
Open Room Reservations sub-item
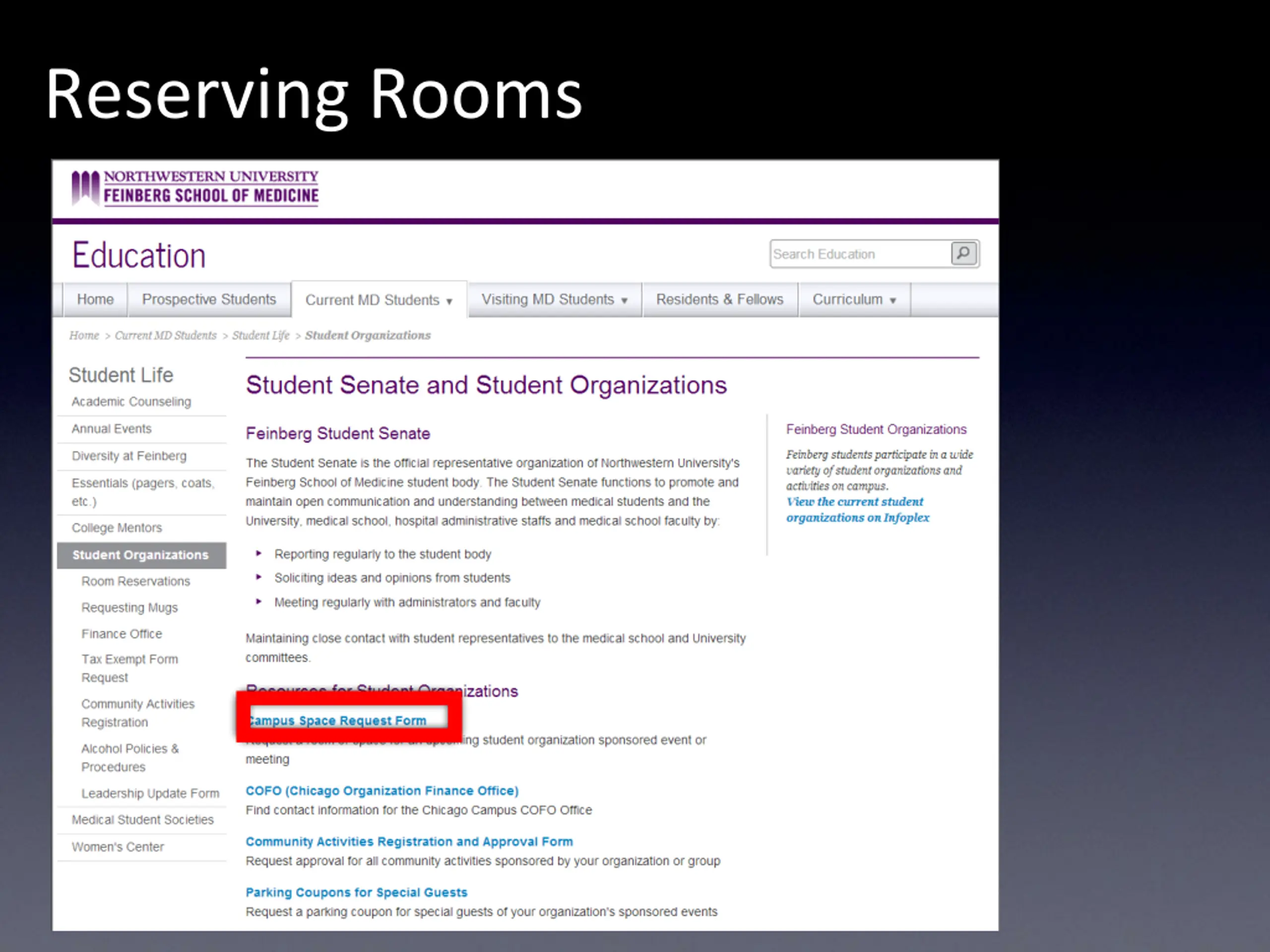click(x=135, y=581)
